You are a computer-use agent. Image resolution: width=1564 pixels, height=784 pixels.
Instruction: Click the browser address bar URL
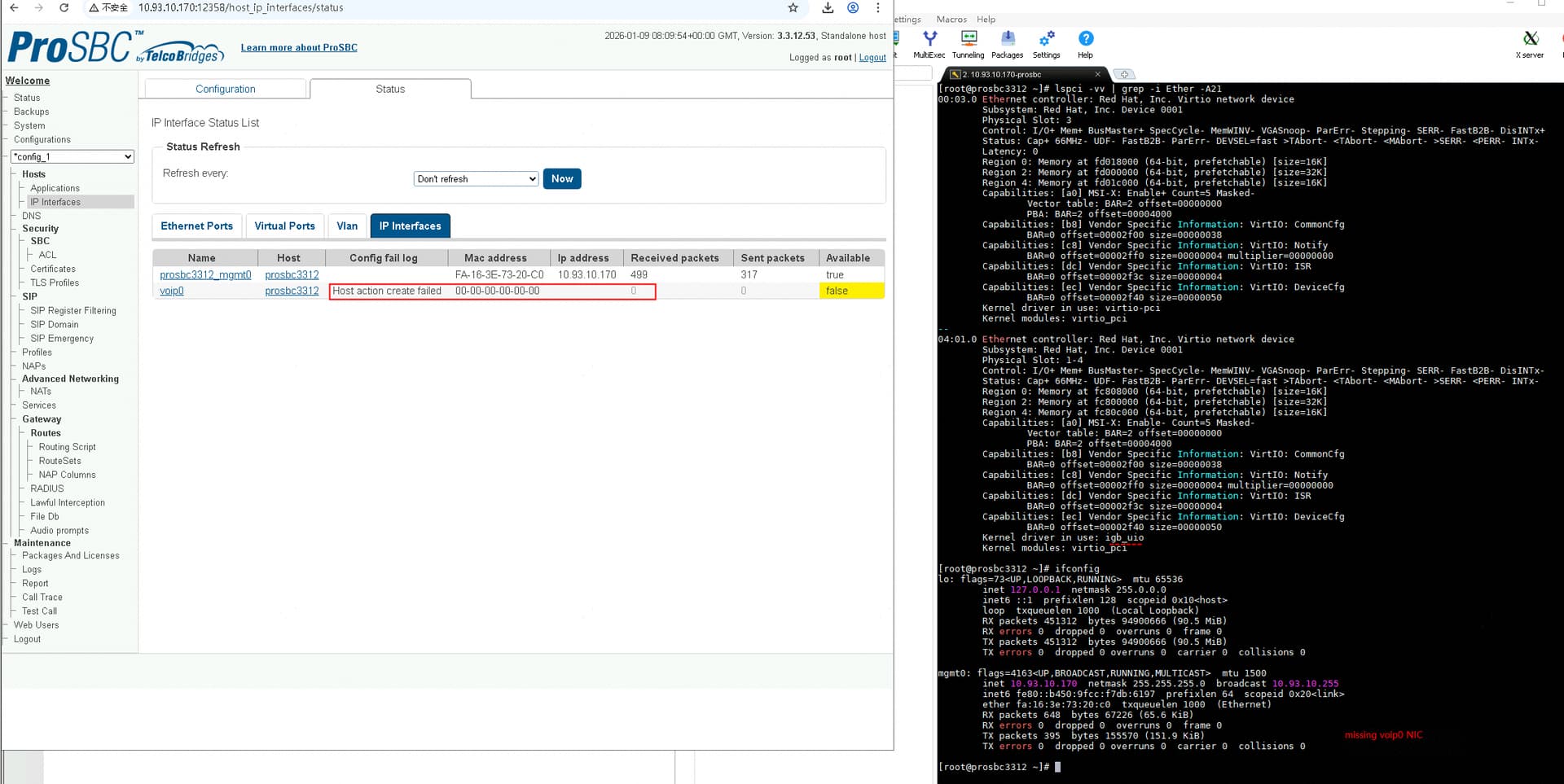(x=240, y=8)
